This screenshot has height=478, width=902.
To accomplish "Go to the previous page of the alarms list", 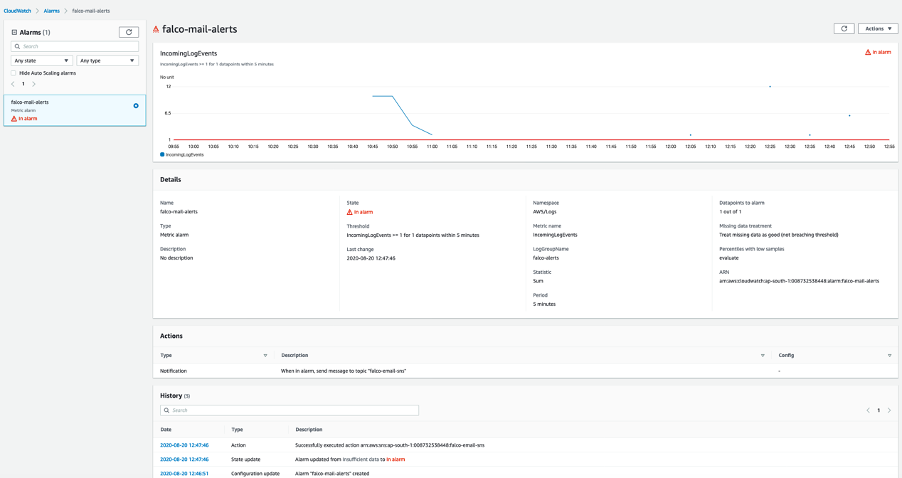I will [x=13, y=84].
